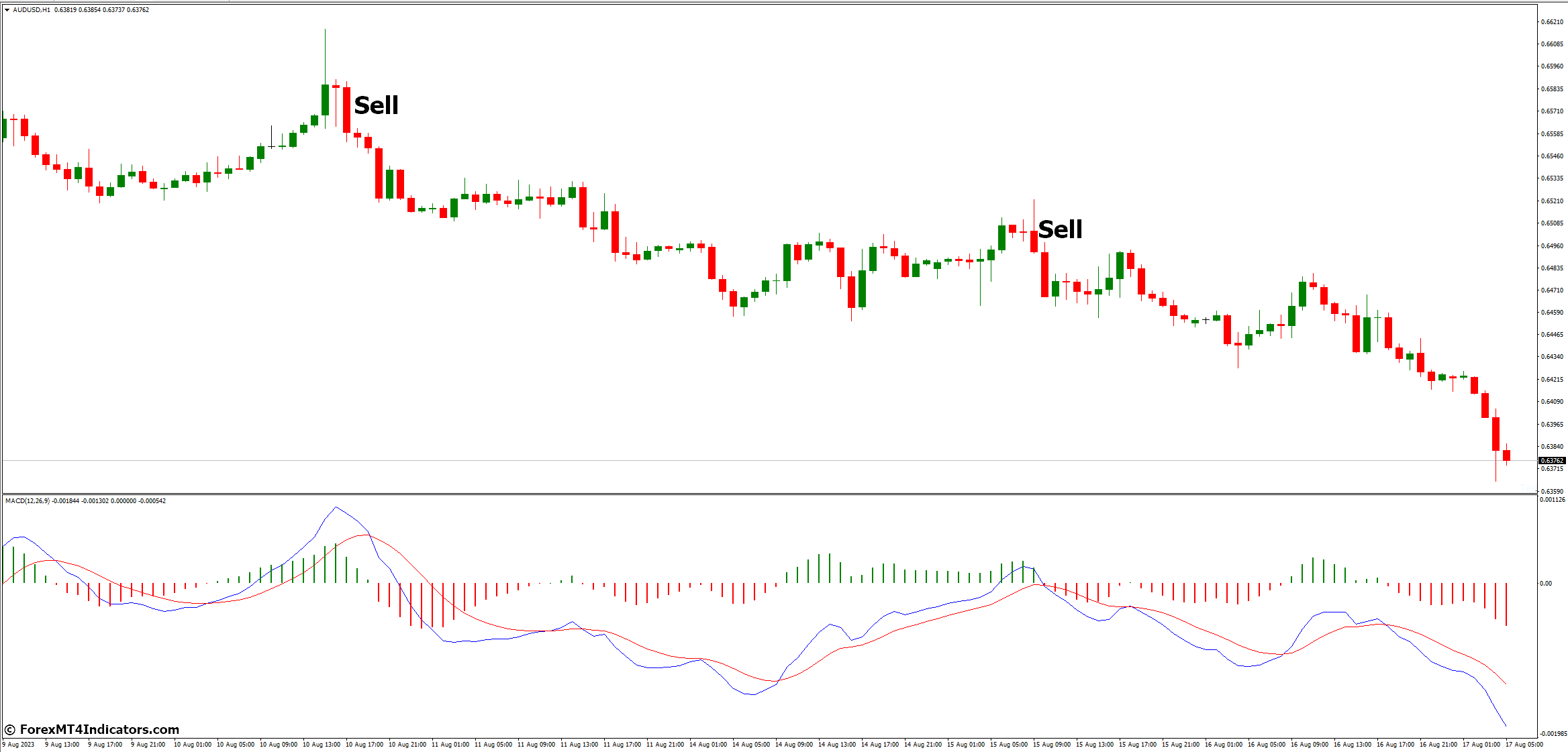The image size is (1568, 752).
Task: Click the 15 Aug 05:00 time label
Action: click(1009, 745)
